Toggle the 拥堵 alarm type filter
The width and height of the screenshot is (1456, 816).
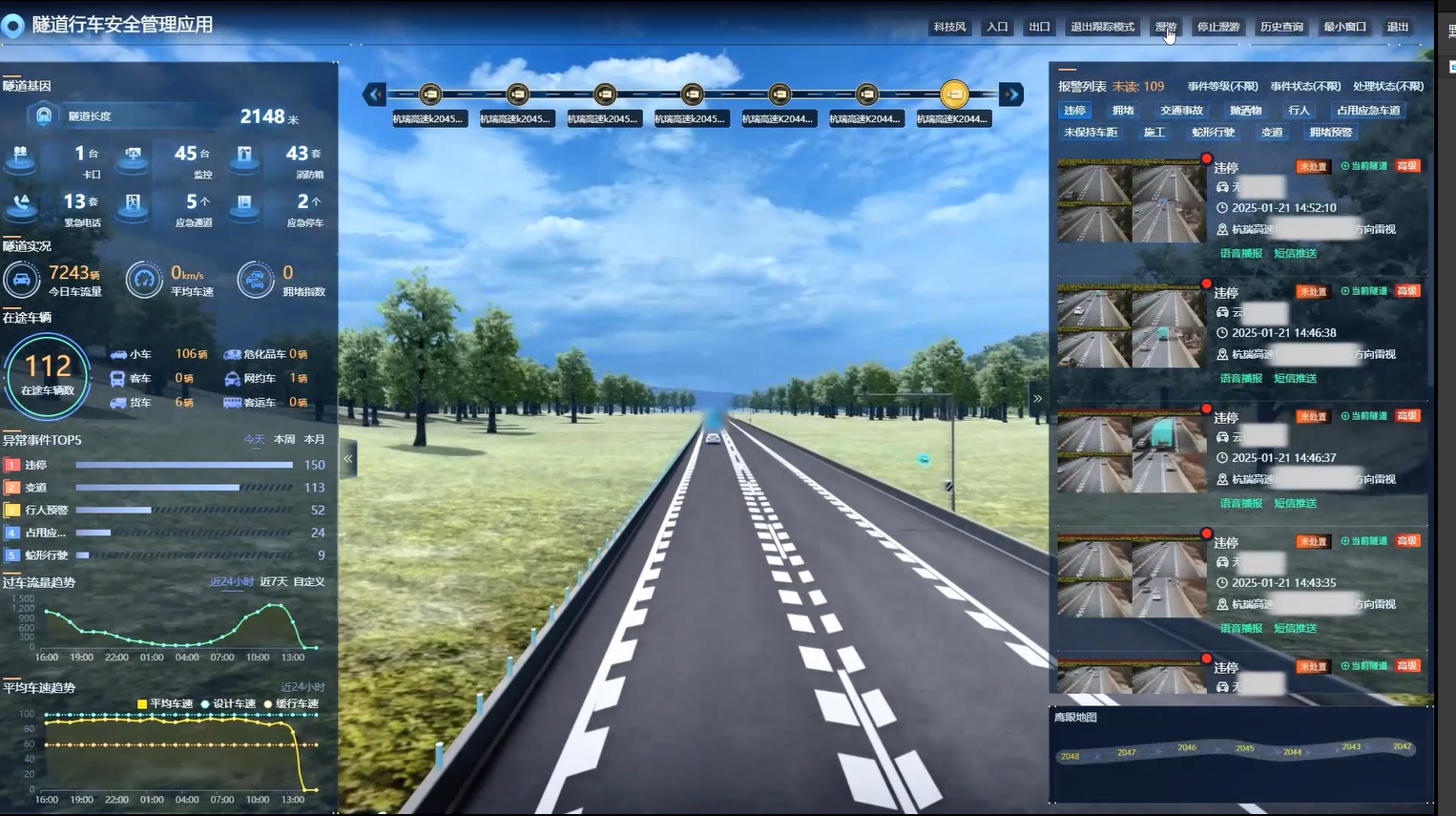tap(1123, 111)
